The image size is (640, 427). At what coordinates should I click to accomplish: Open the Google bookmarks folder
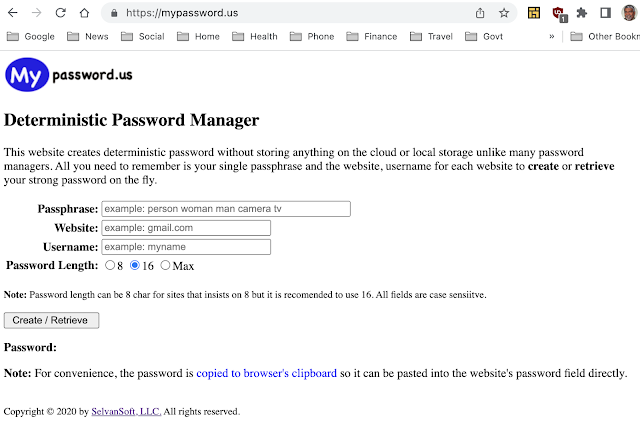point(31,36)
